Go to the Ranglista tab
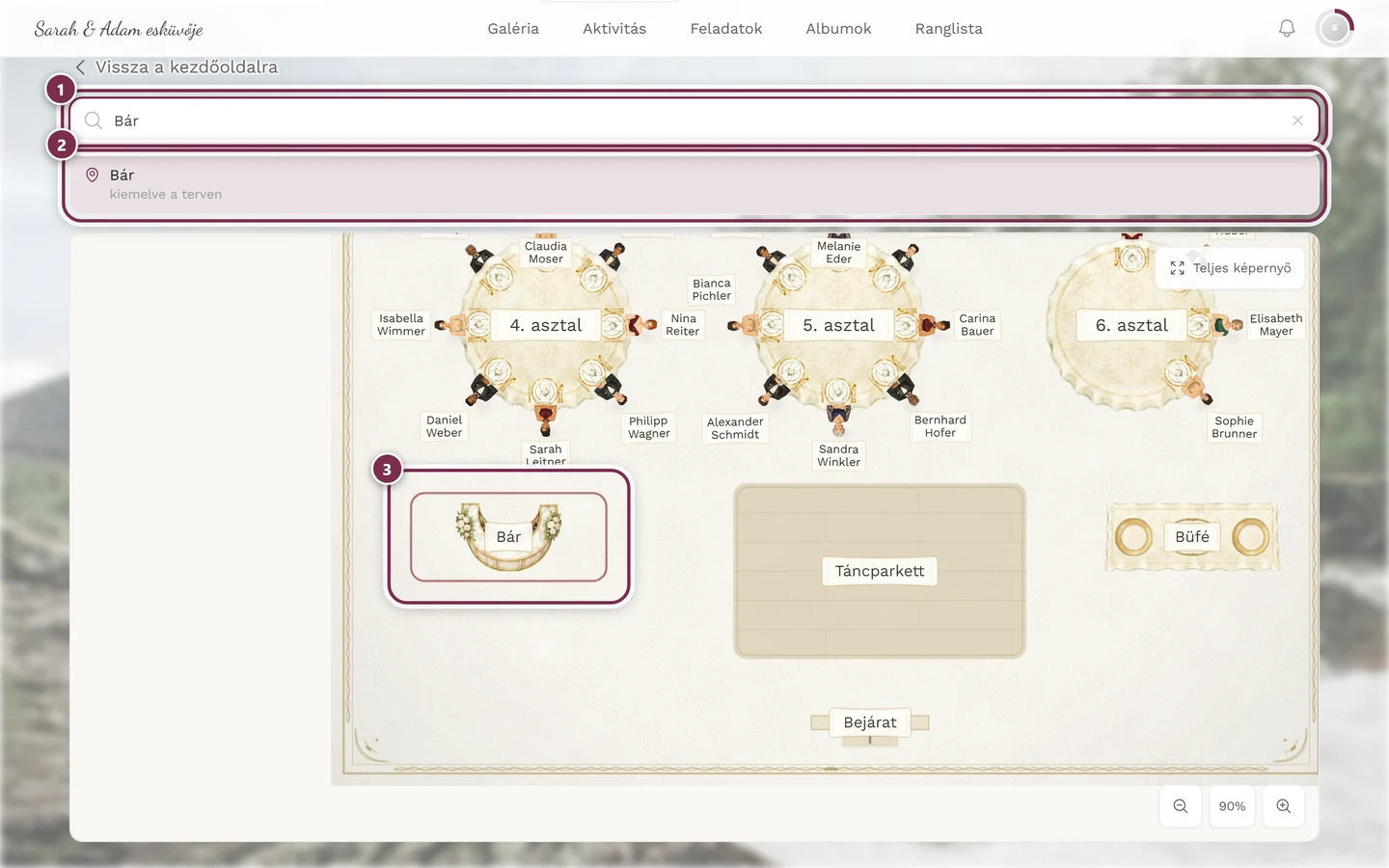 tap(949, 29)
